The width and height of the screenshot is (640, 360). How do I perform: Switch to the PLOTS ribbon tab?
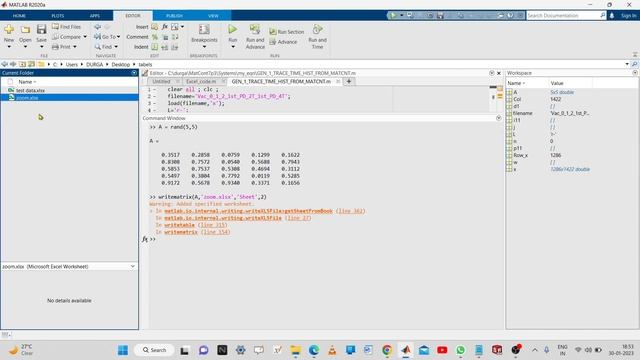pos(58,16)
